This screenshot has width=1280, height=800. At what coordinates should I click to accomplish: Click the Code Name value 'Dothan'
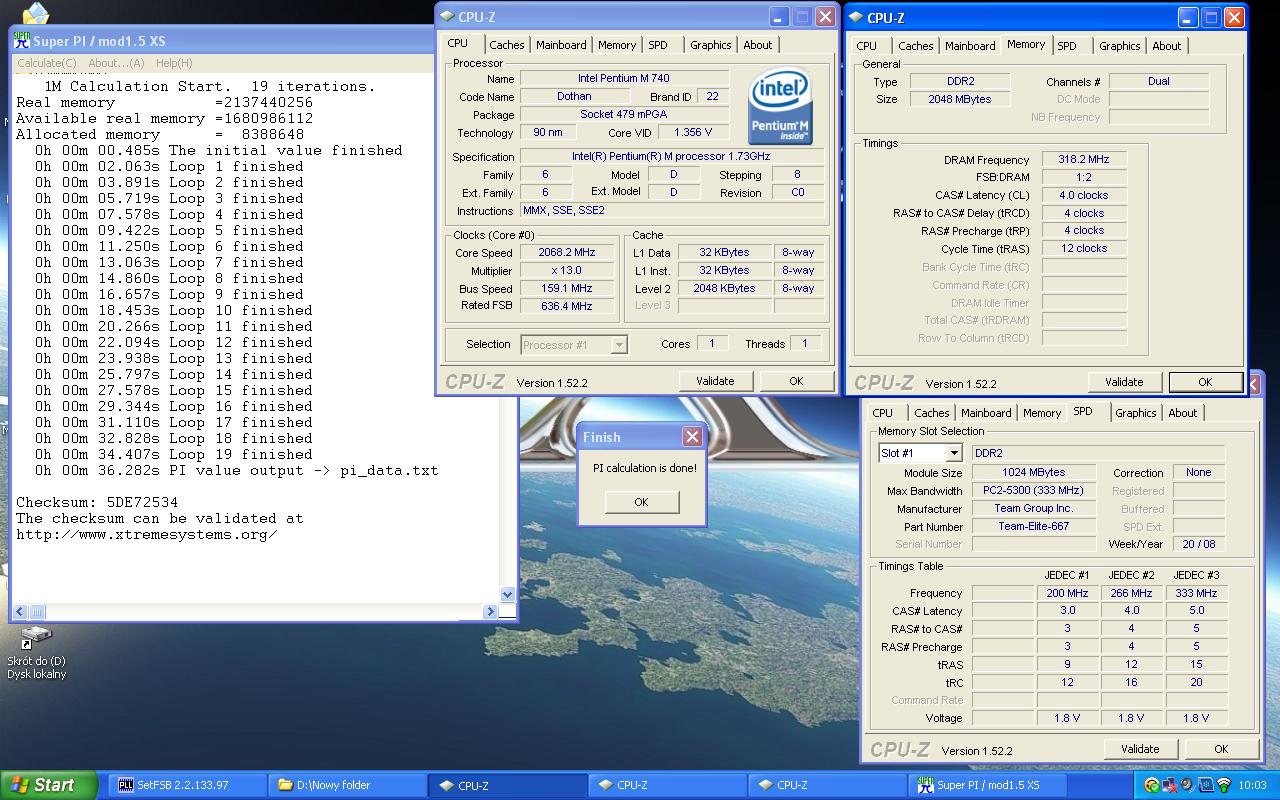[574, 97]
